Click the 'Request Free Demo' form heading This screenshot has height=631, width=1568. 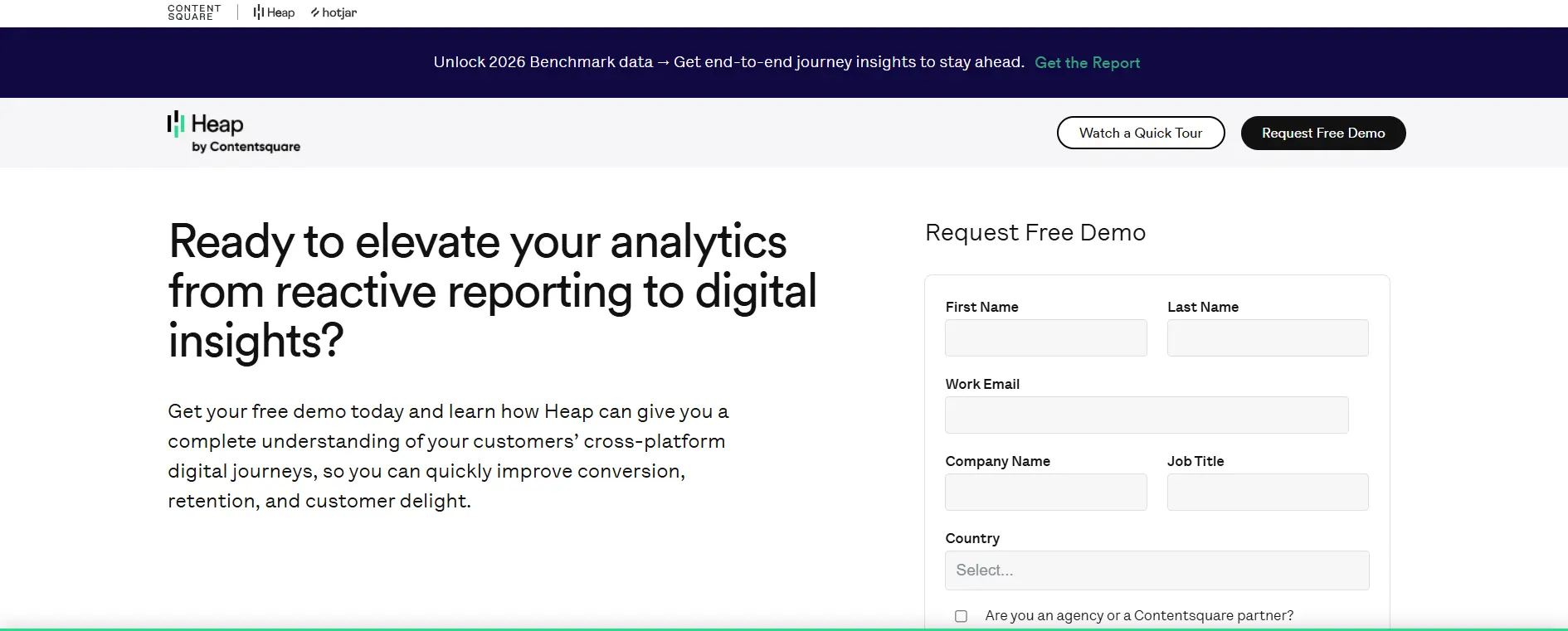(x=1035, y=232)
